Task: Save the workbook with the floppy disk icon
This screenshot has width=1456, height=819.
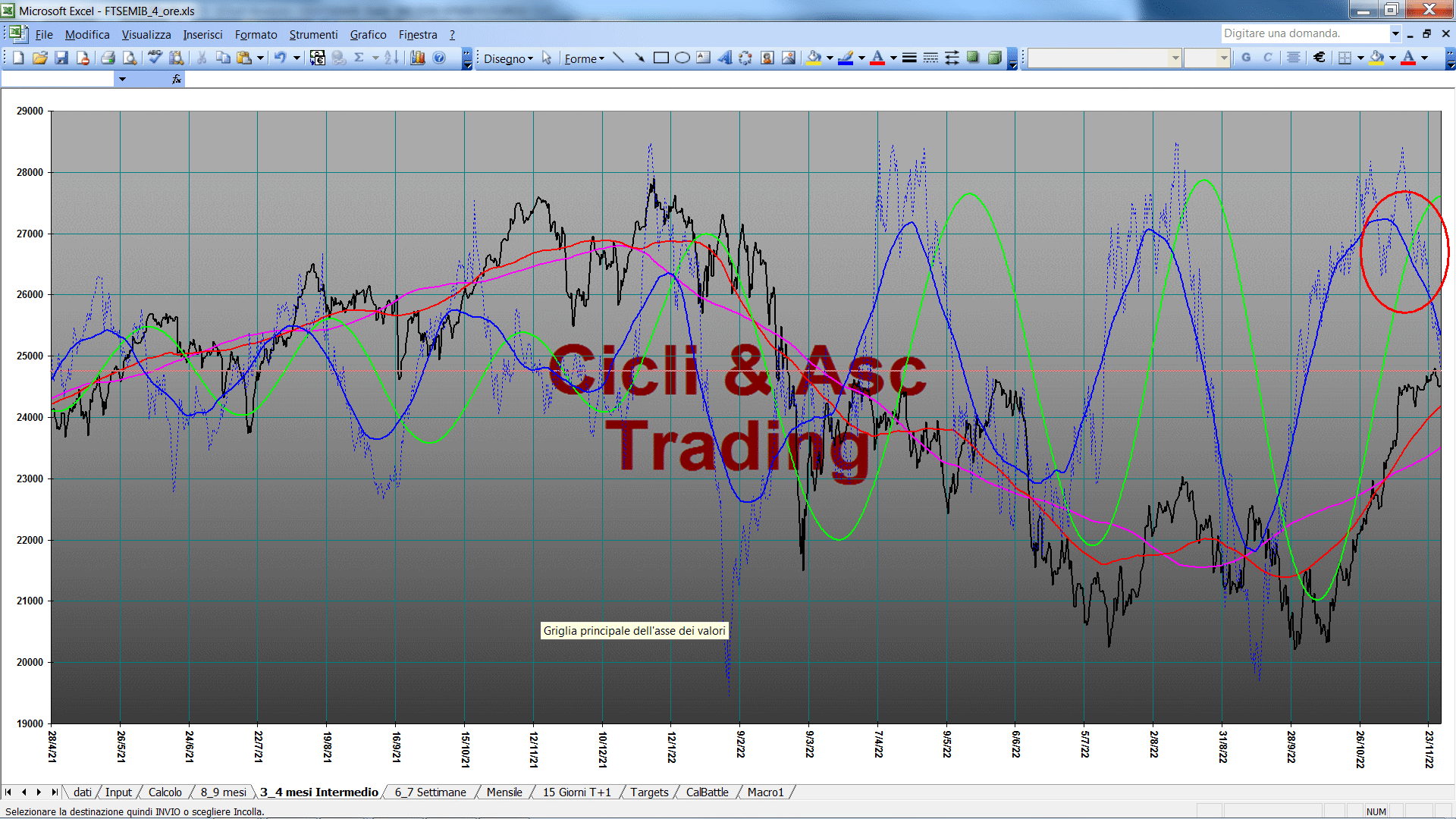Action: [61, 58]
